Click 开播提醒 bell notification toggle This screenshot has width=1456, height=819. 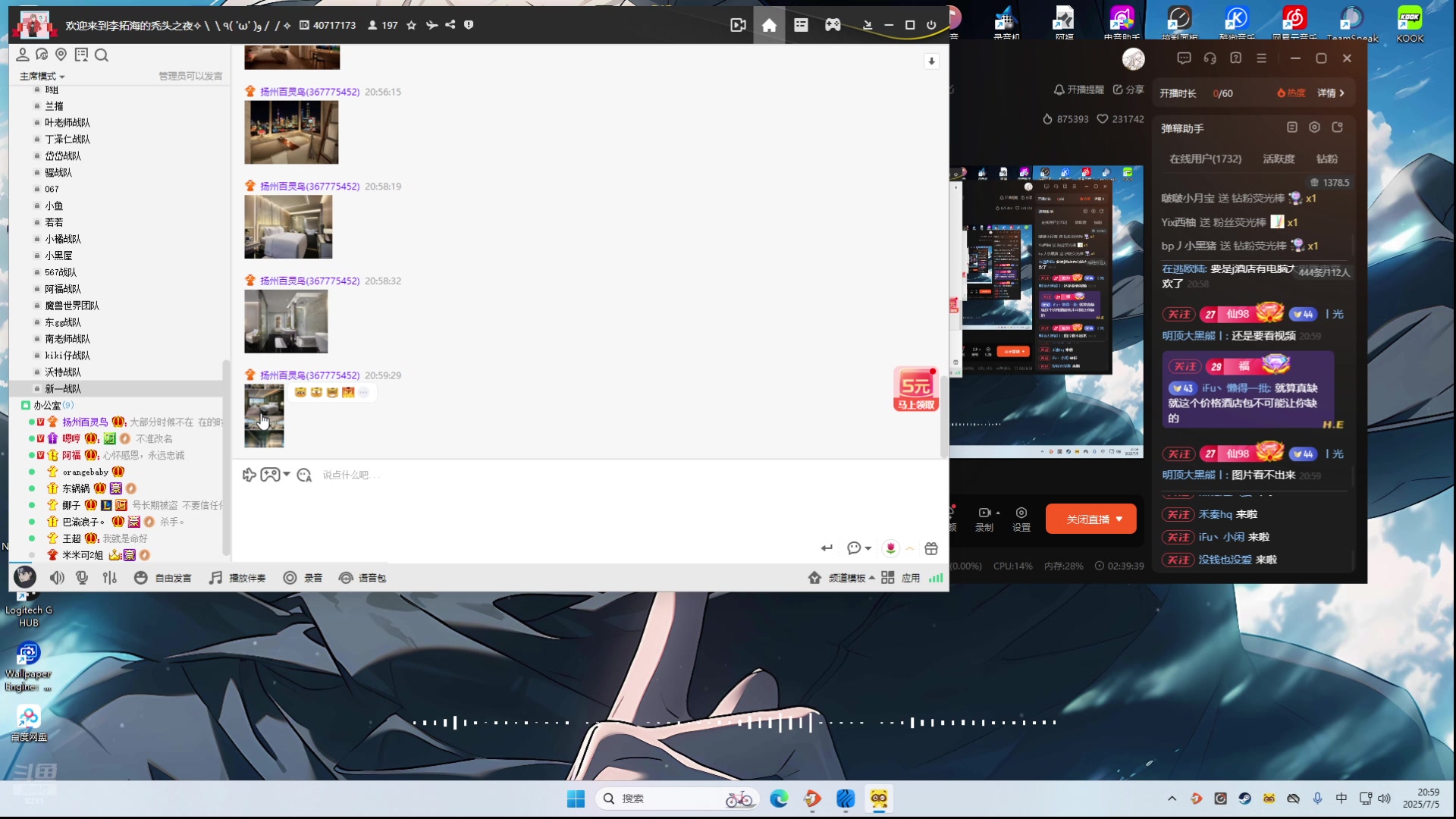click(x=1079, y=89)
